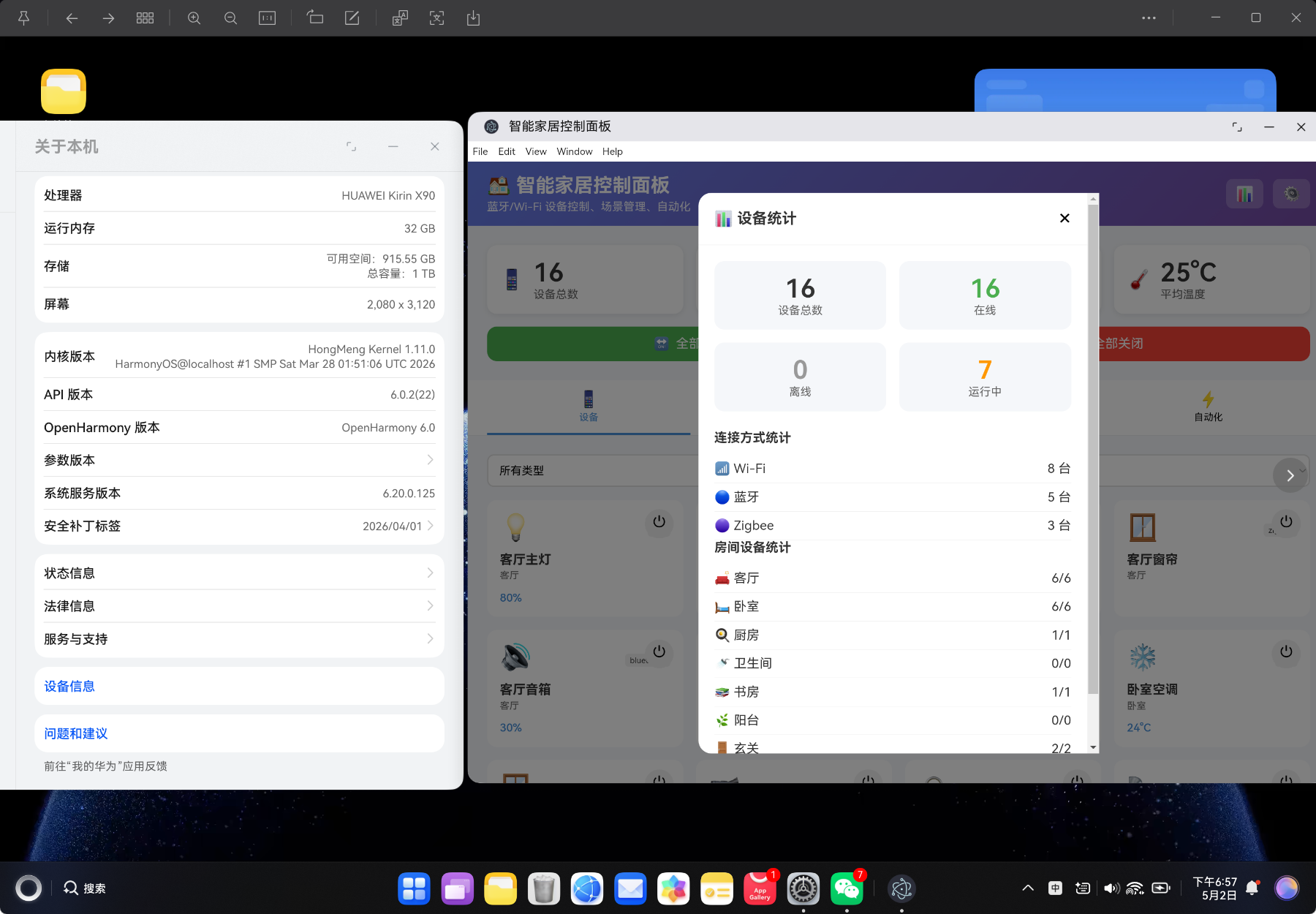1316x914 pixels.
Task: Open the View menu
Action: [536, 151]
